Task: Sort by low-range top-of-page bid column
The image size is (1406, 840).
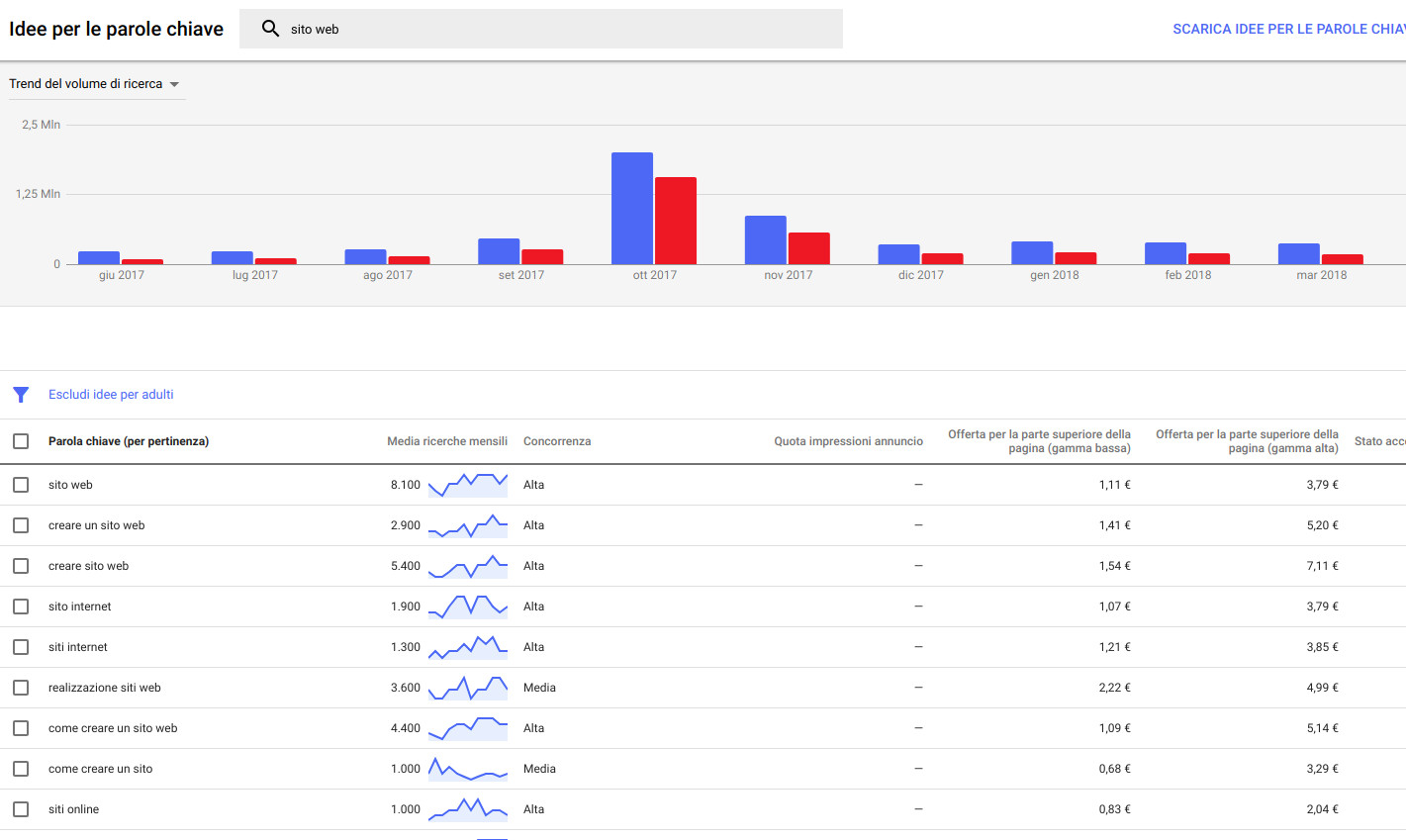Action: coord(1039,441)
